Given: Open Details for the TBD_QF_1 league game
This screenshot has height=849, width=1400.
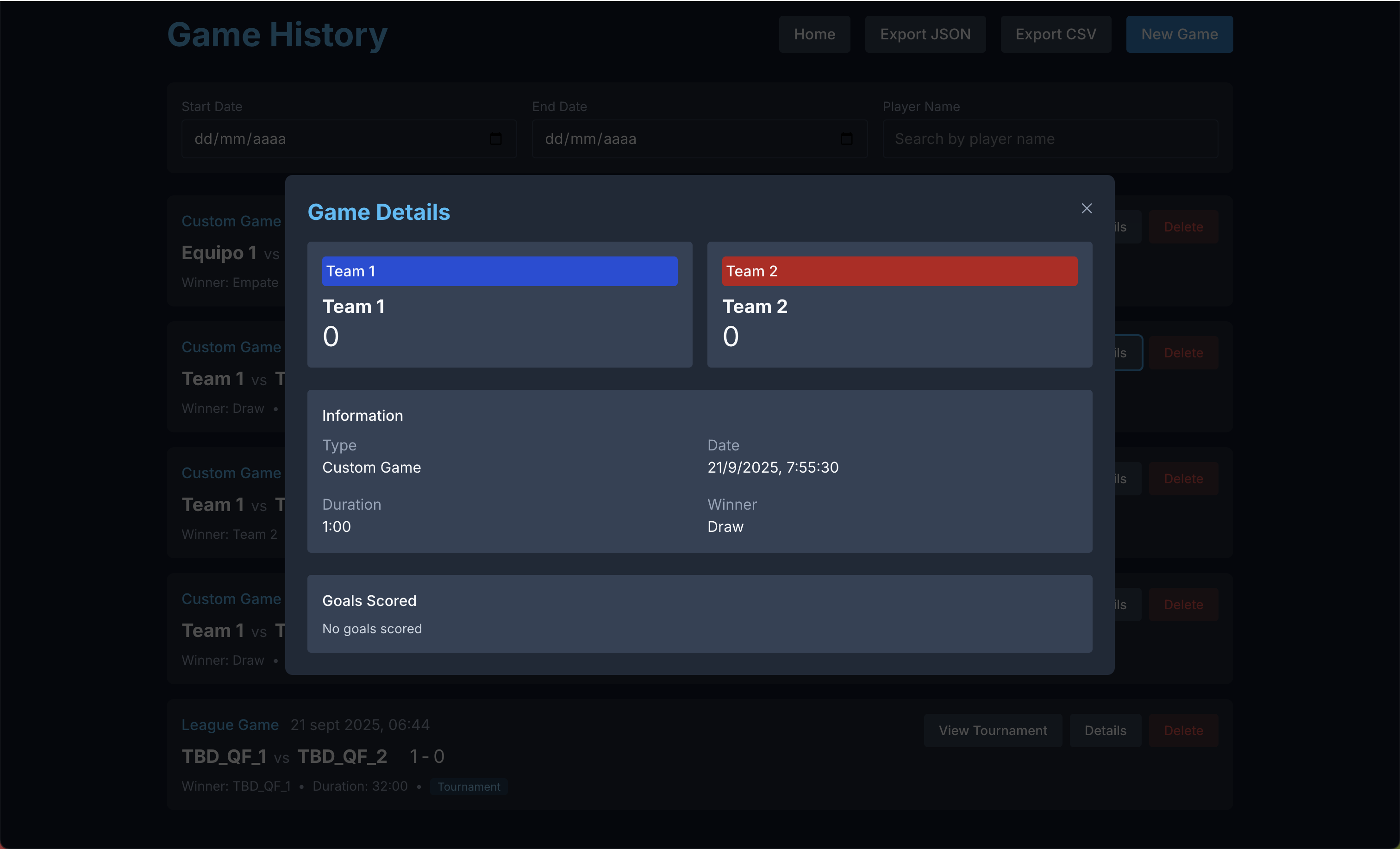Looking at the screenshot, I should (1105, 730).
